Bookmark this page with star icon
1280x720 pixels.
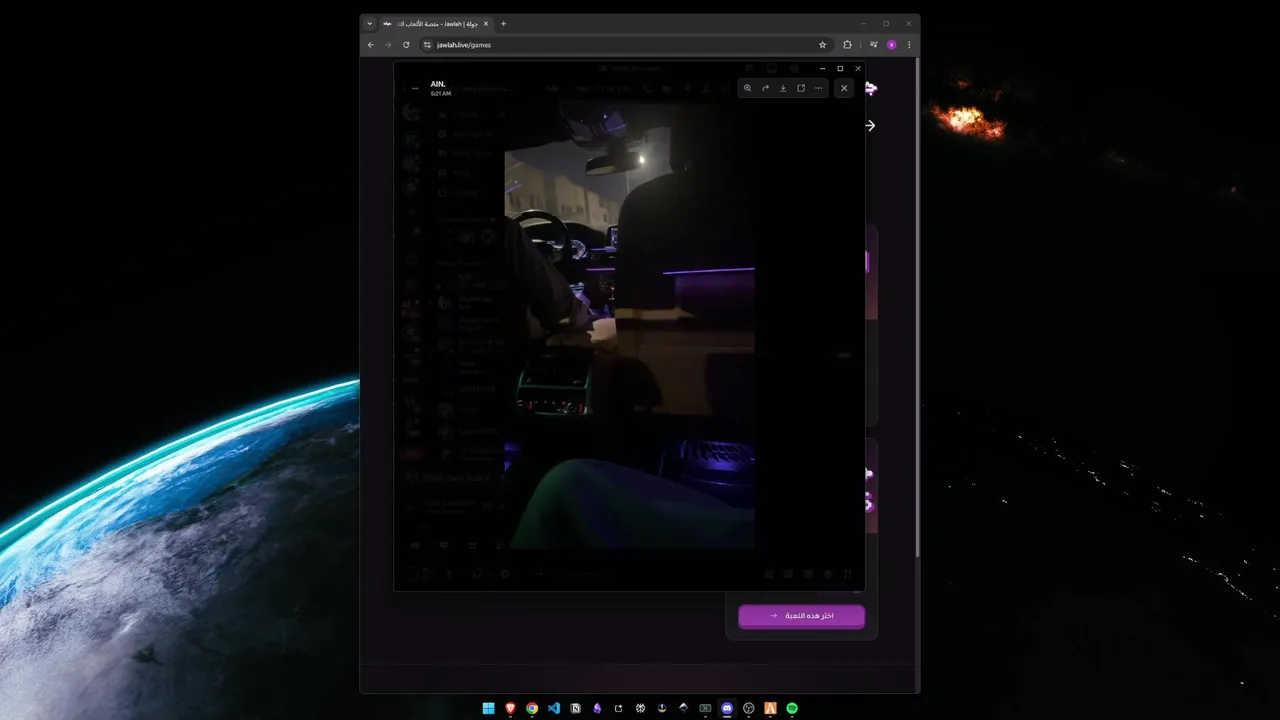point(823,45)
